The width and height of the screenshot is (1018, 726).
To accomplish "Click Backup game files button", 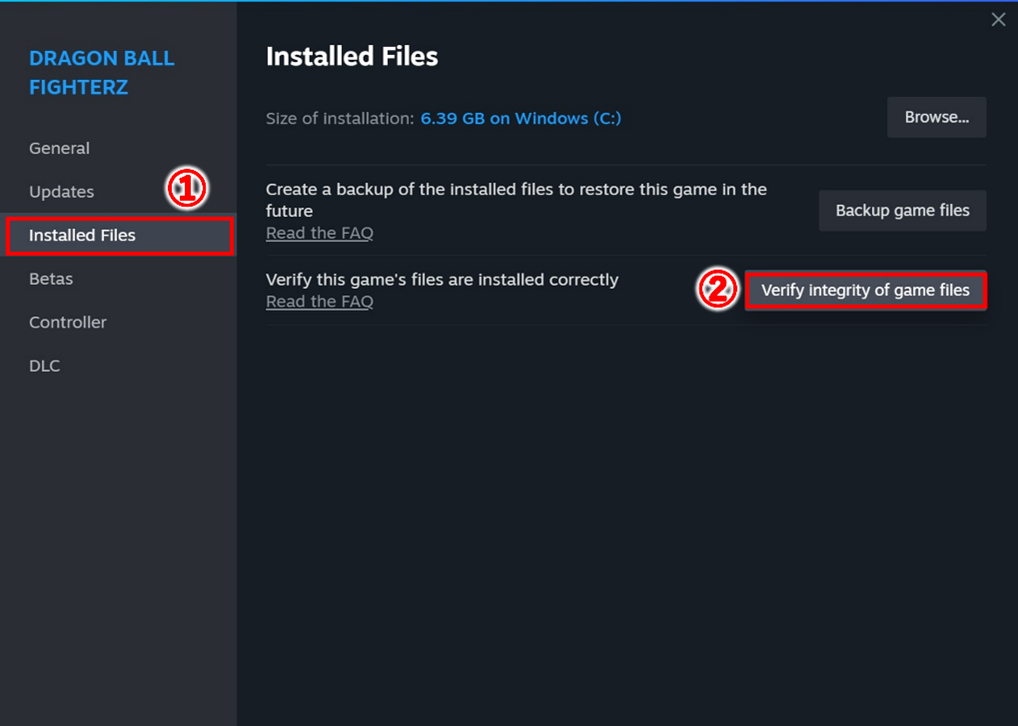I will 902,210.
